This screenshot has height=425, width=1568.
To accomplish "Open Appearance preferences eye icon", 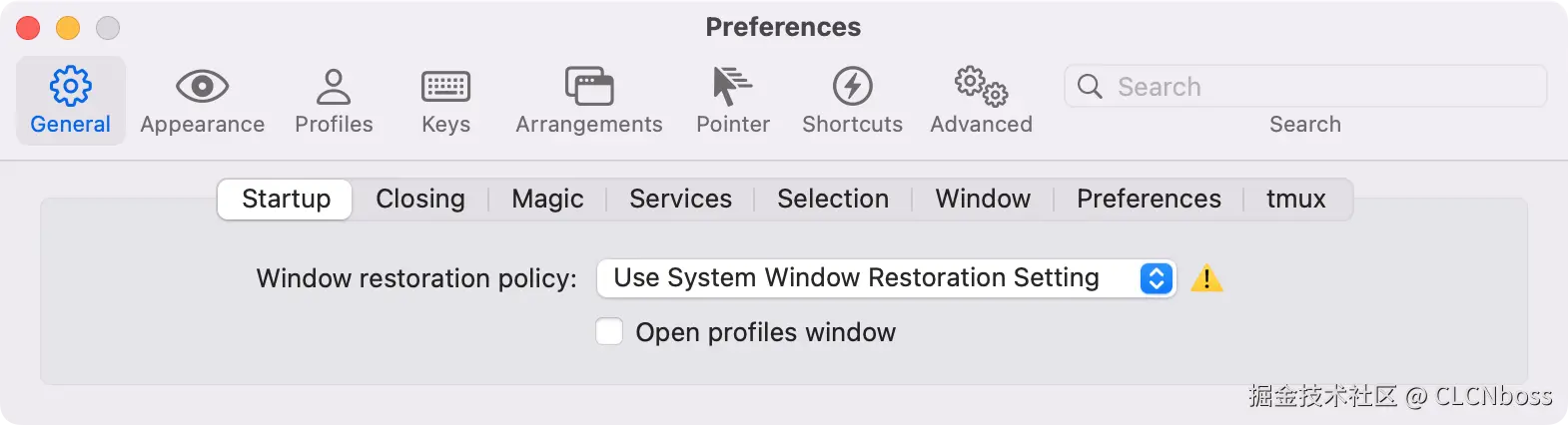I will [202, 87].
